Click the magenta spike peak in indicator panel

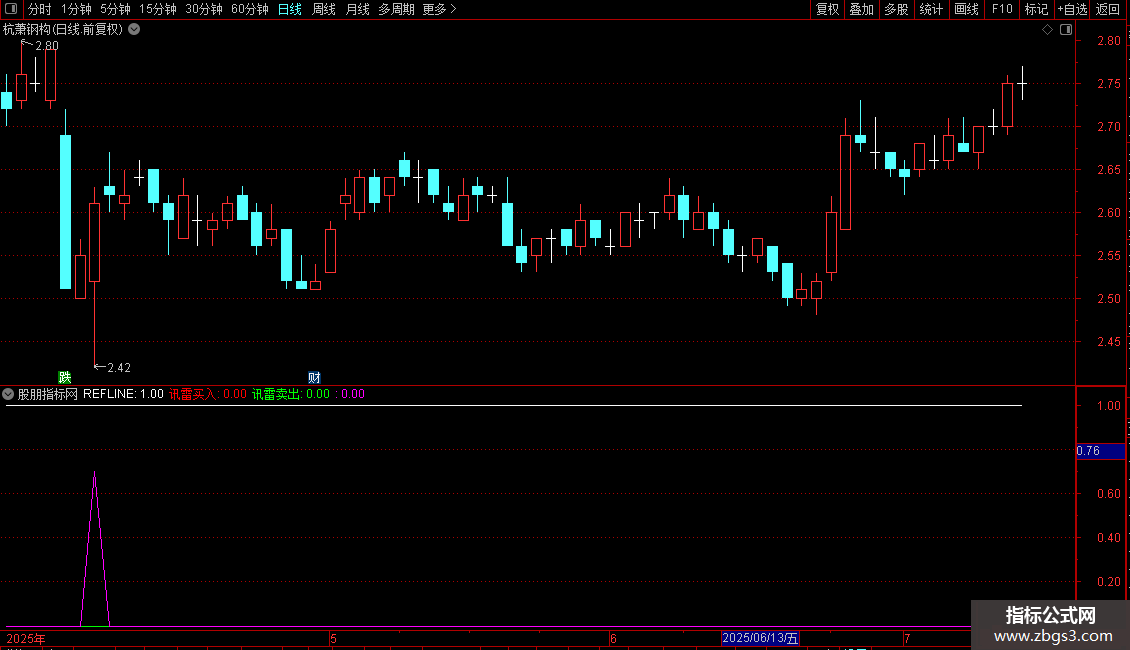coord(94,473)
